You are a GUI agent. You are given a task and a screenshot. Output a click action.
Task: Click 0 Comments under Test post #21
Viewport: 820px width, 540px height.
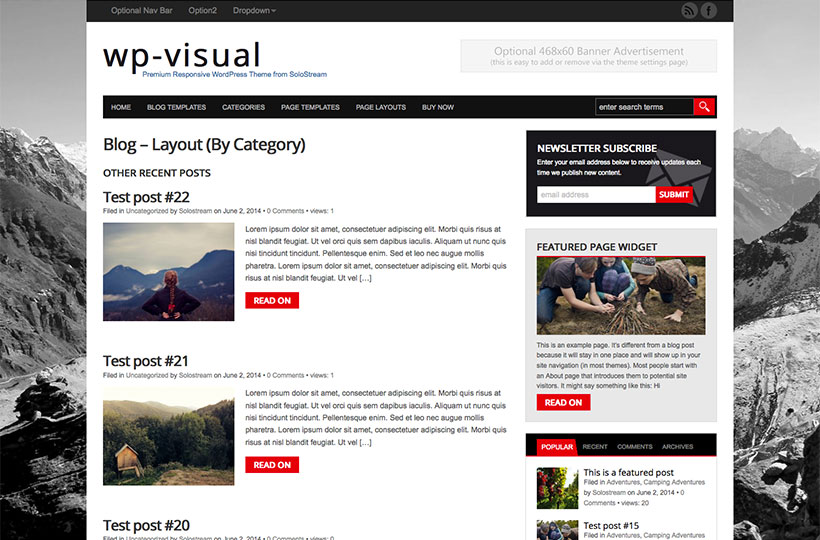286,375
